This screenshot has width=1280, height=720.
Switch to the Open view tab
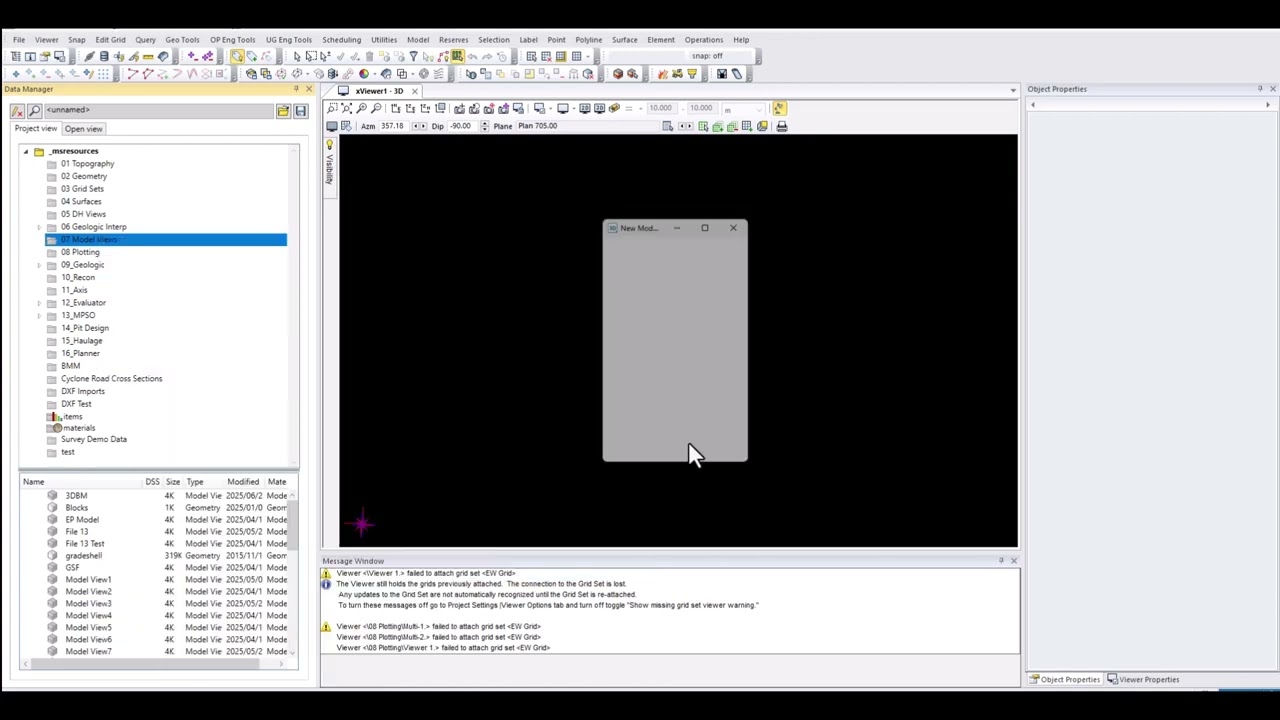(x=83, y=129)
